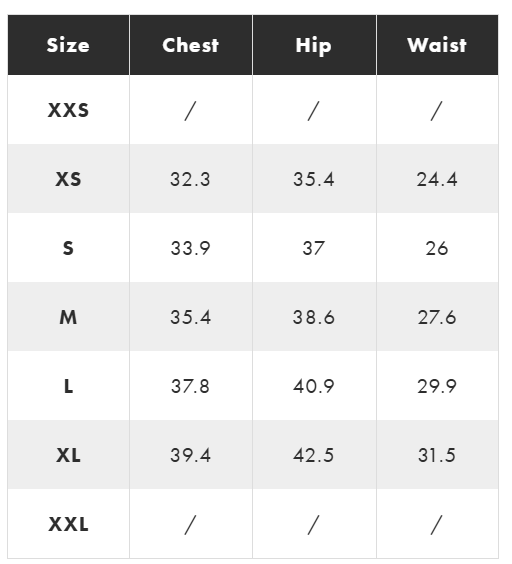Screen dimensions: 512x564
Task: Select the XS size row label
Action: pyautogui.click(x=68, y=179)
